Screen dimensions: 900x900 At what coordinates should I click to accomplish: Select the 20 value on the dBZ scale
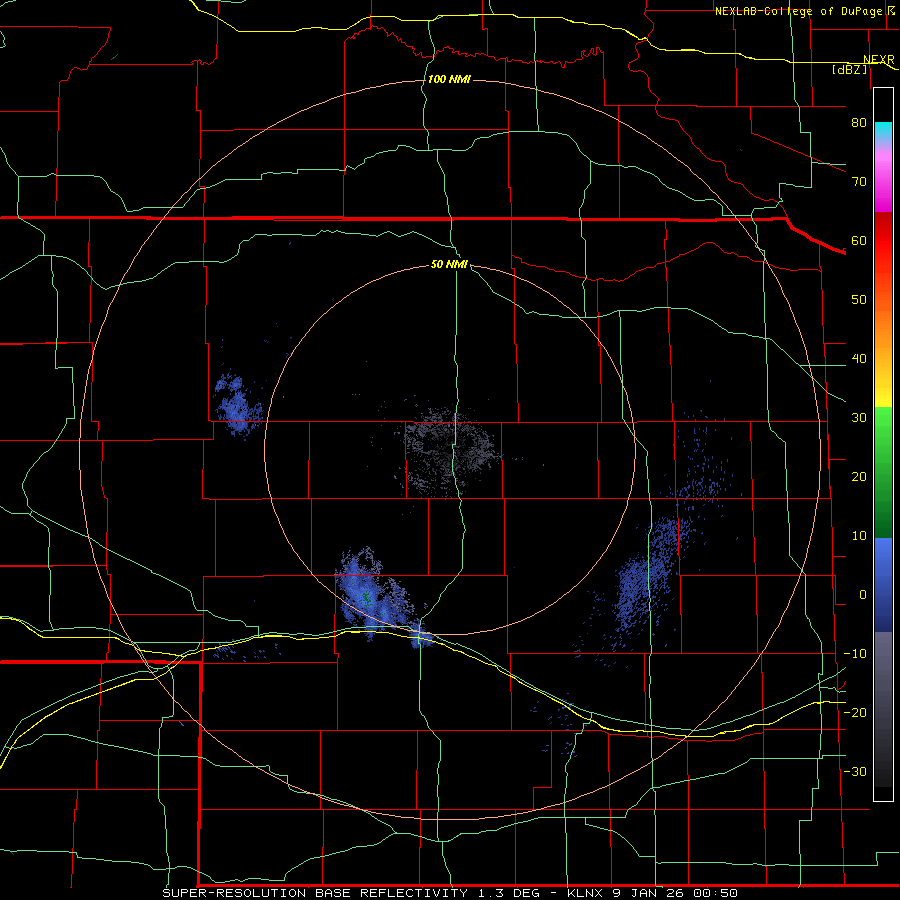point(859,476)
